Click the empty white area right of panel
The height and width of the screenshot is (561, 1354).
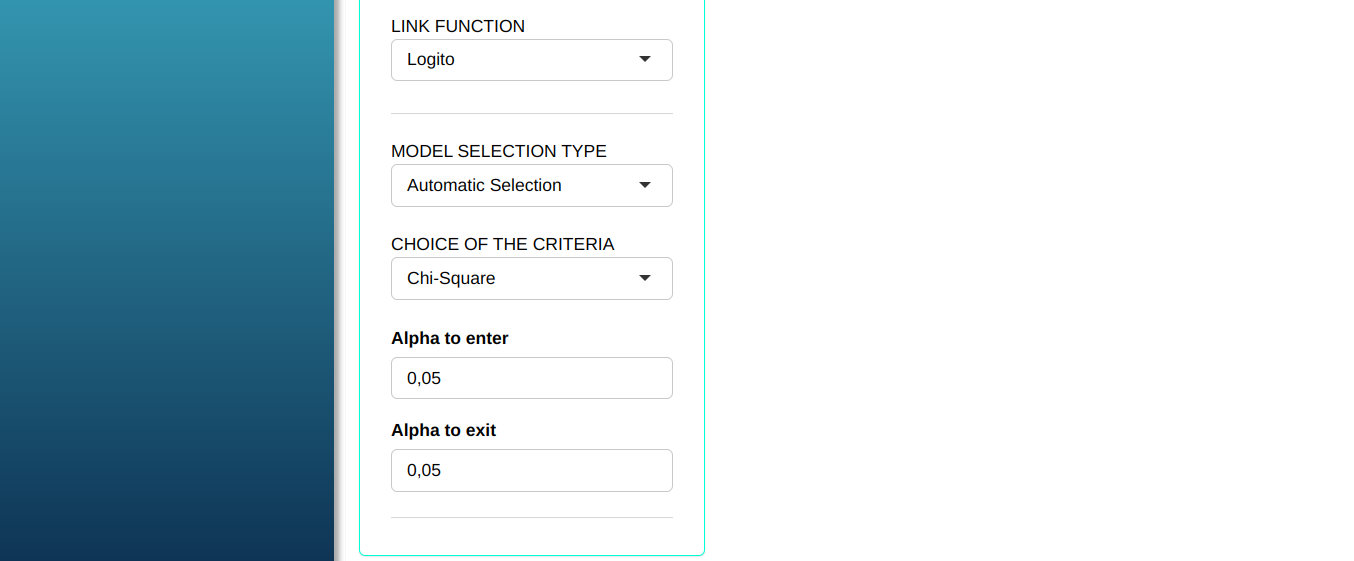(x=1030, y=280)
